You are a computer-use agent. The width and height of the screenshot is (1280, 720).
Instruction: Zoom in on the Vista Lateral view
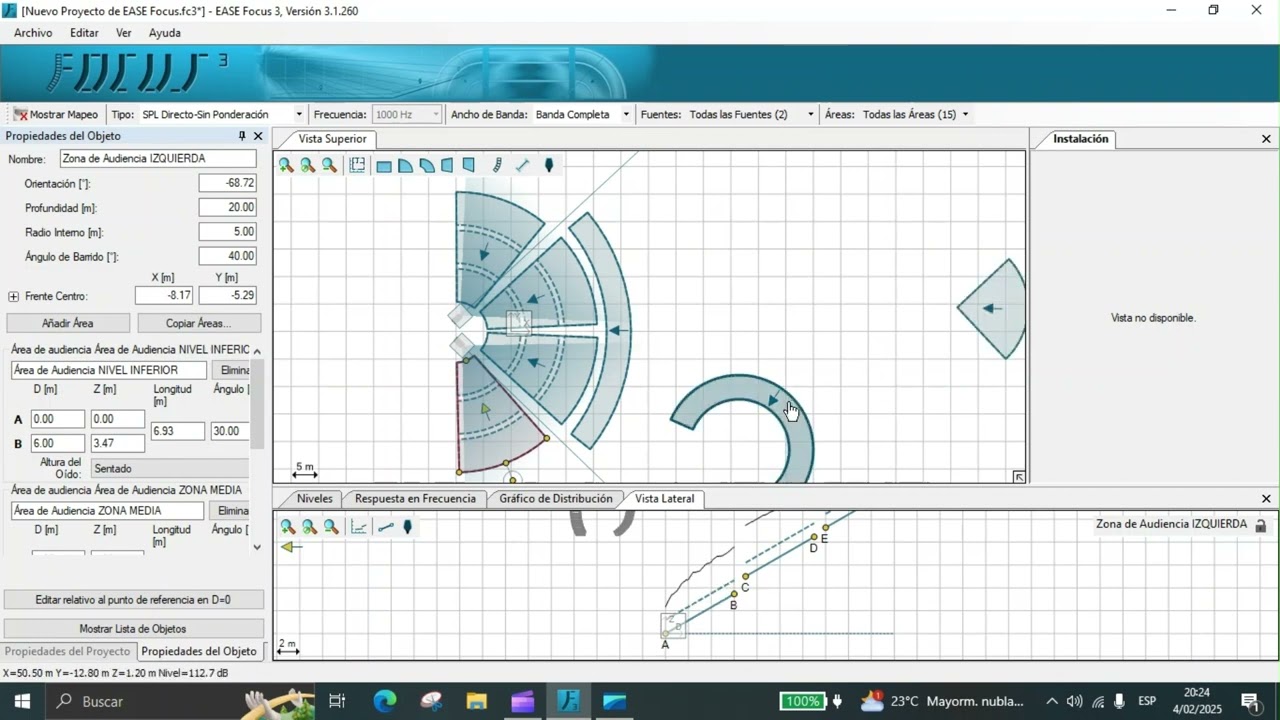click(288, 527)
